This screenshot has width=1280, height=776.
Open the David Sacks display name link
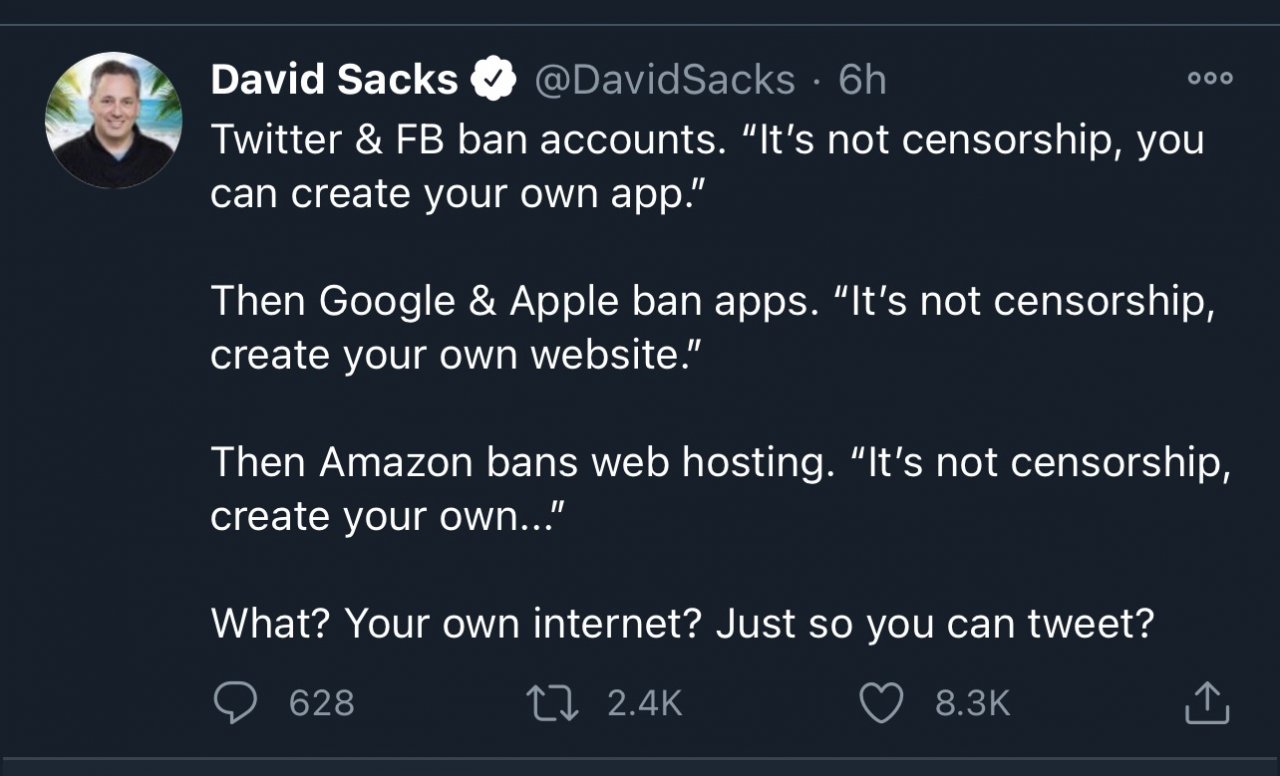[x=334, y=80]
